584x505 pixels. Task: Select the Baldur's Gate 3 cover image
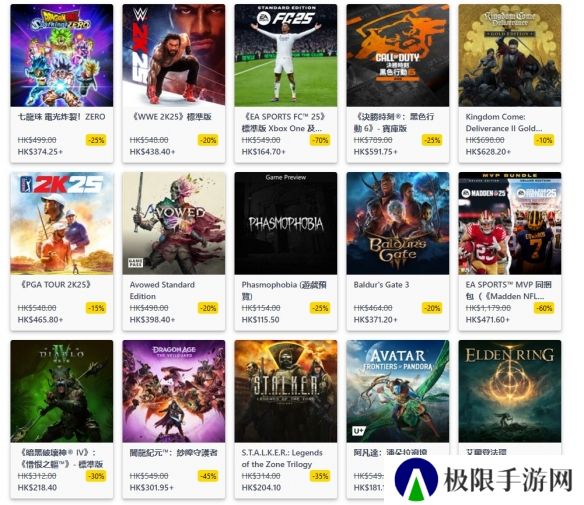[x=398, y=223]
